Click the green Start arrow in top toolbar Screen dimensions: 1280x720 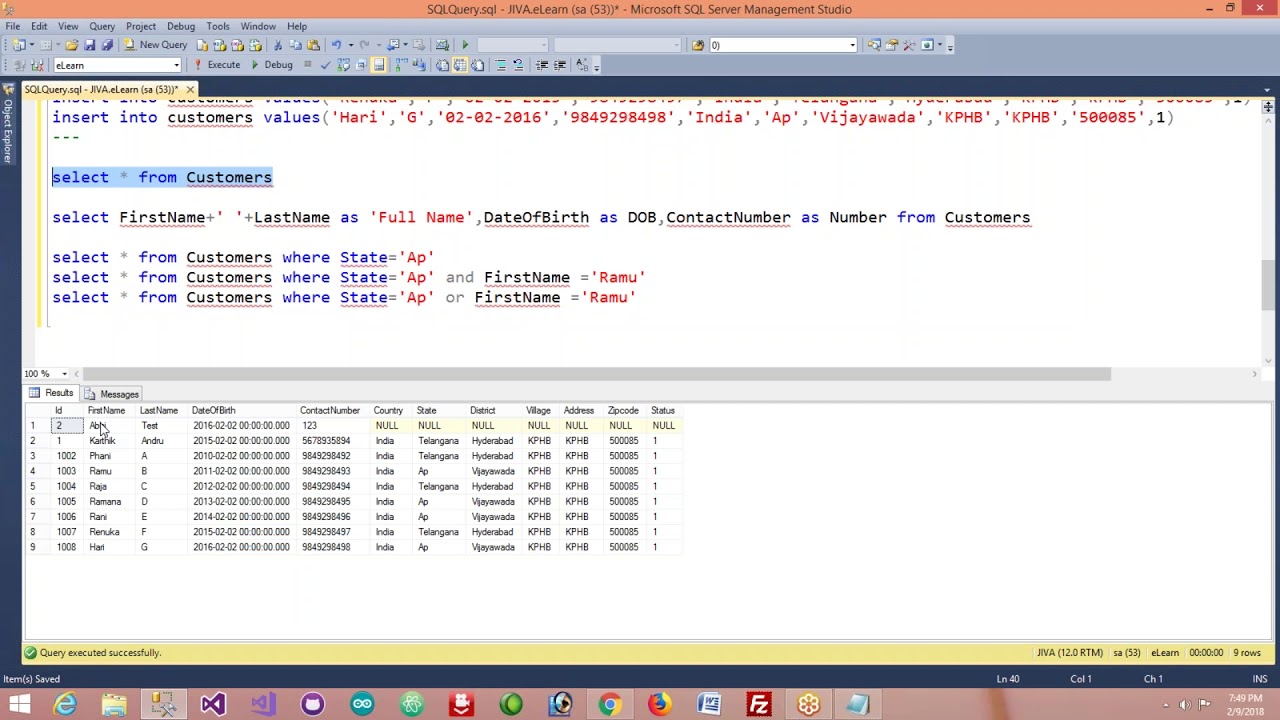coord(465,45)
